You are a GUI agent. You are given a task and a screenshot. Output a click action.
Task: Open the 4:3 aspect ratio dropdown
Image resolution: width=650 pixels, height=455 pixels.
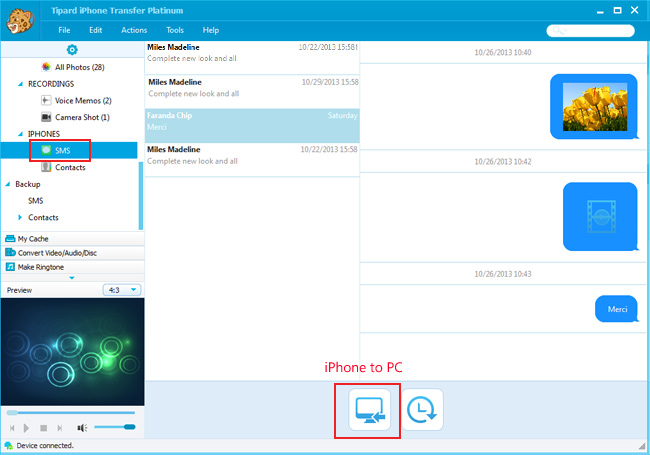pyautogui.click(x=121, y=290)
